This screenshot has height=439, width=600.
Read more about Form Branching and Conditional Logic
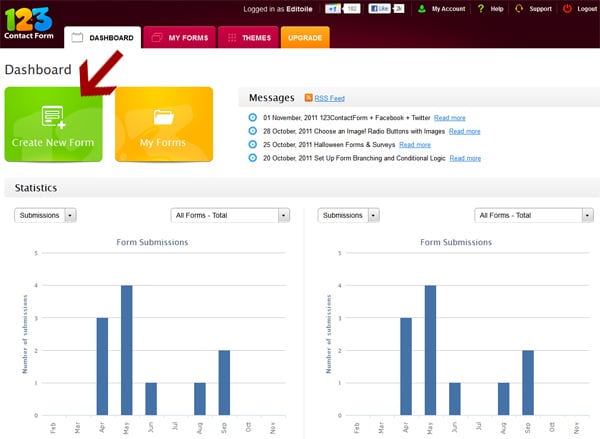(465, 158)
